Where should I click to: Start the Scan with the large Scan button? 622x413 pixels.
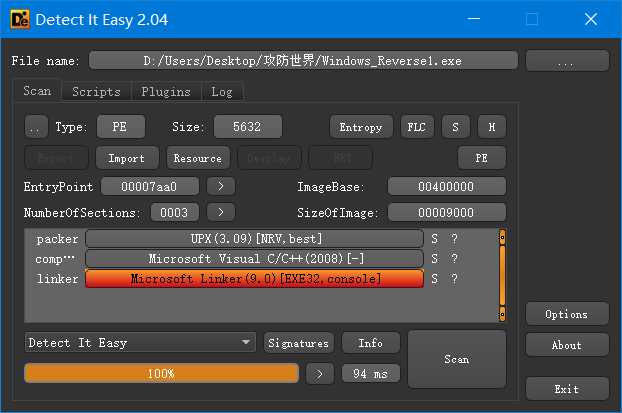457,359
